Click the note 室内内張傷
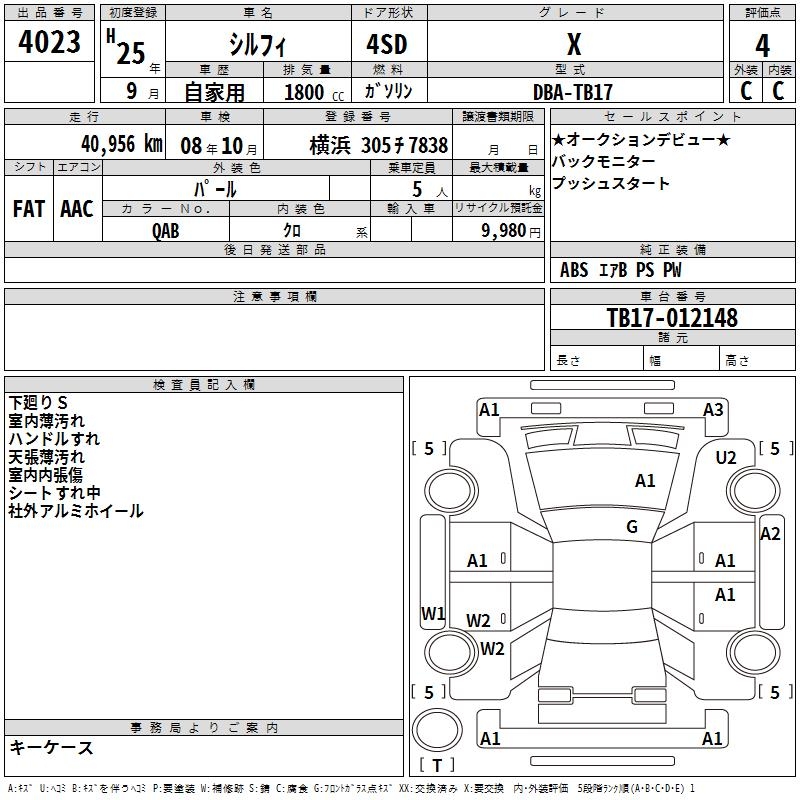 pos(45,474)
